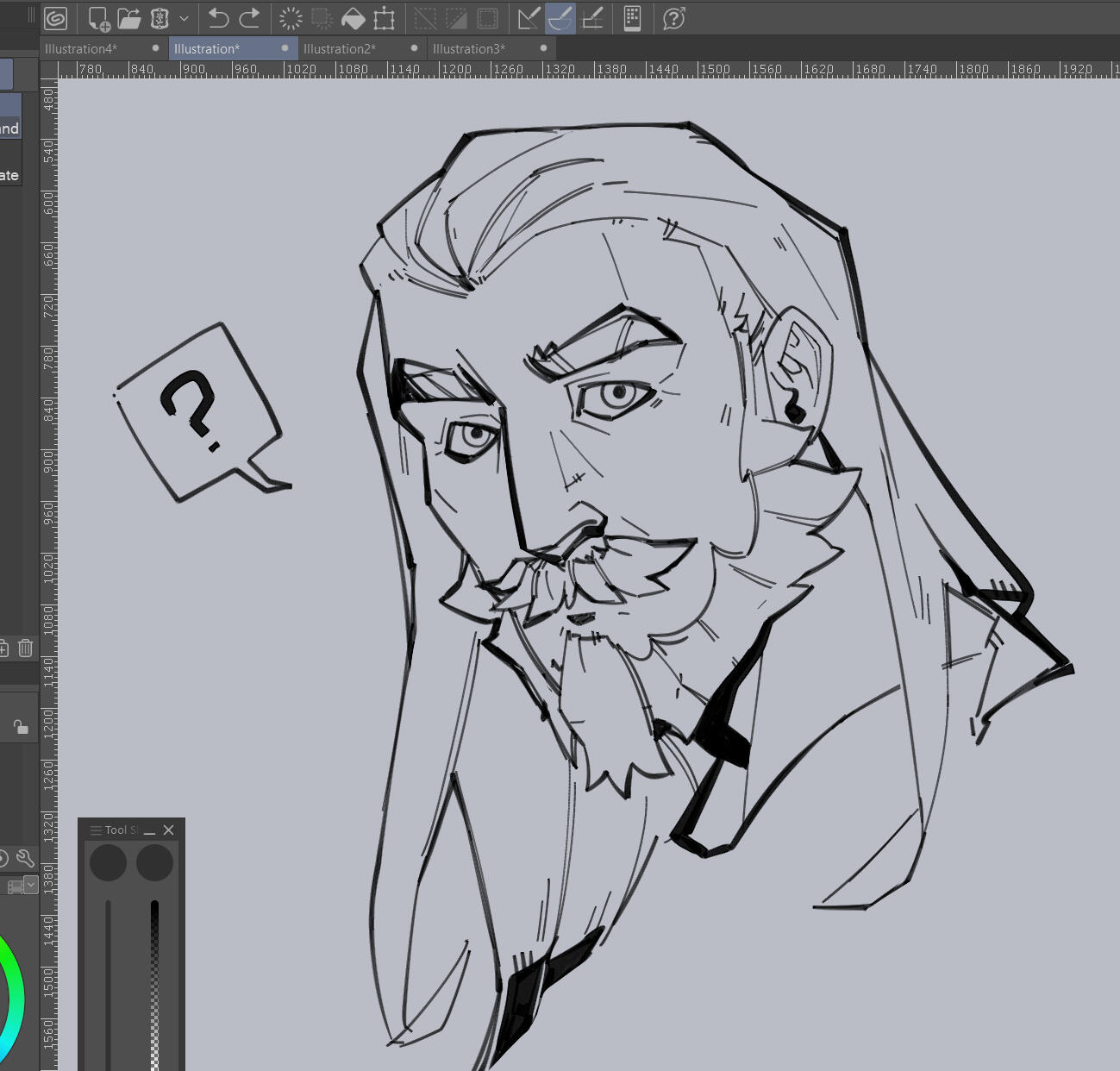Image resolution: width=1120 pixels, height=1071 pixels.
Task: Click the Undo arrow
Action: (x=218, y=18)
